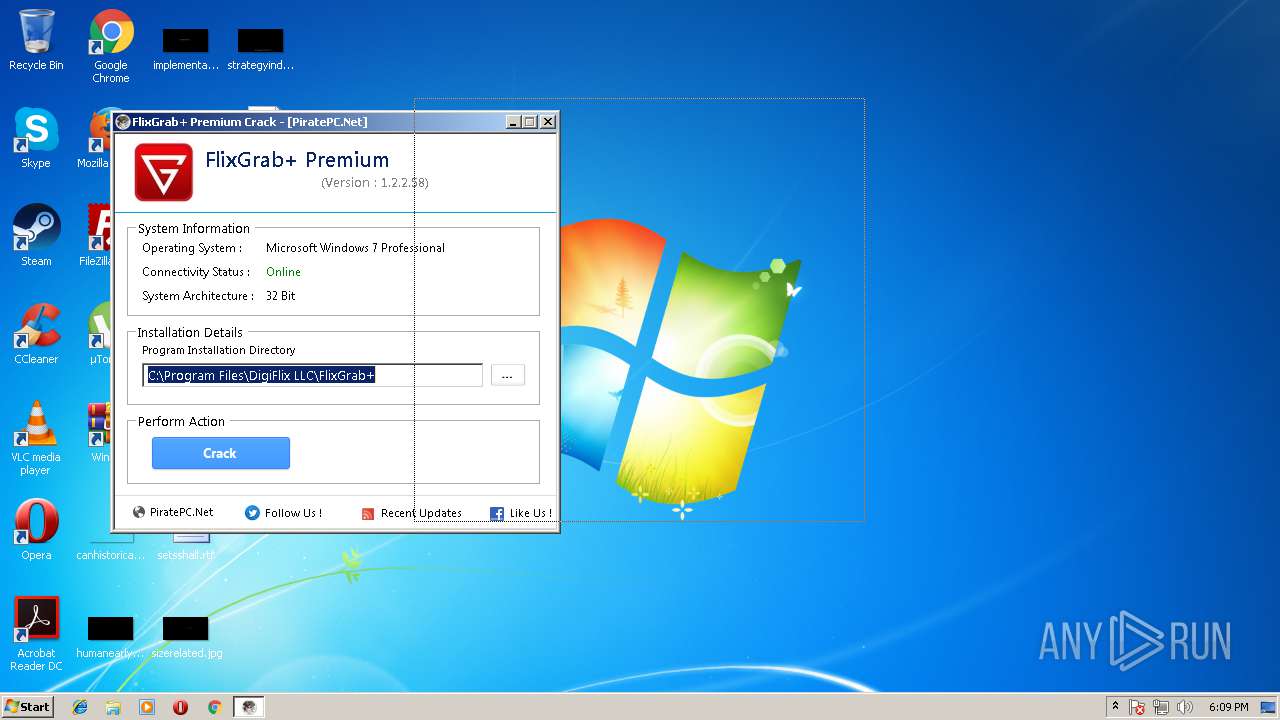Image resolution: width=1280 pixels, height=720 pixels.
Task: Open the Chrome taskbar icon
Action: (x=214, y=707)
